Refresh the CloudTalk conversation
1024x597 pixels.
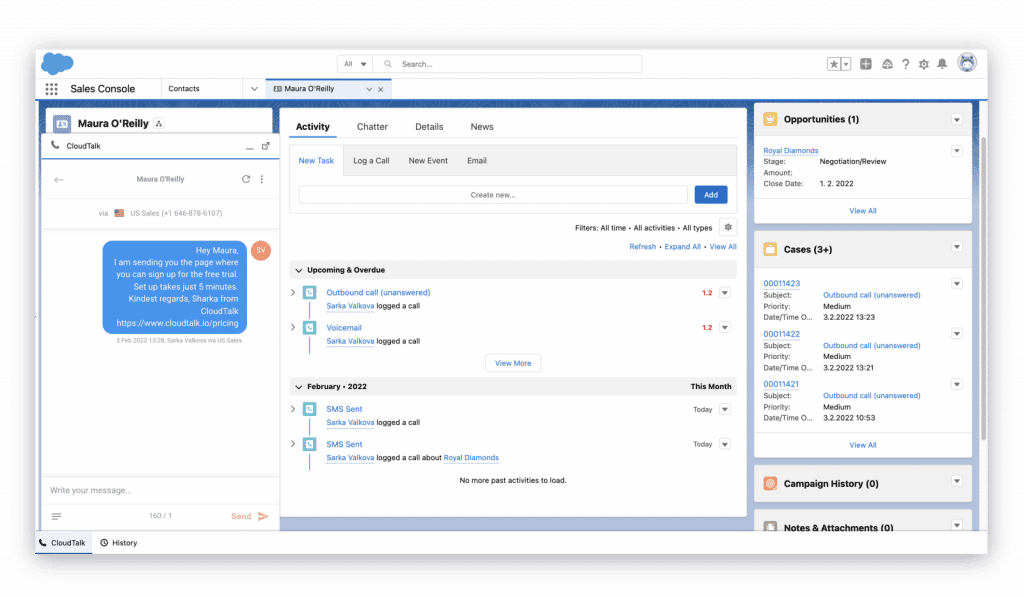pyautogui.click(x=246, y=179)
